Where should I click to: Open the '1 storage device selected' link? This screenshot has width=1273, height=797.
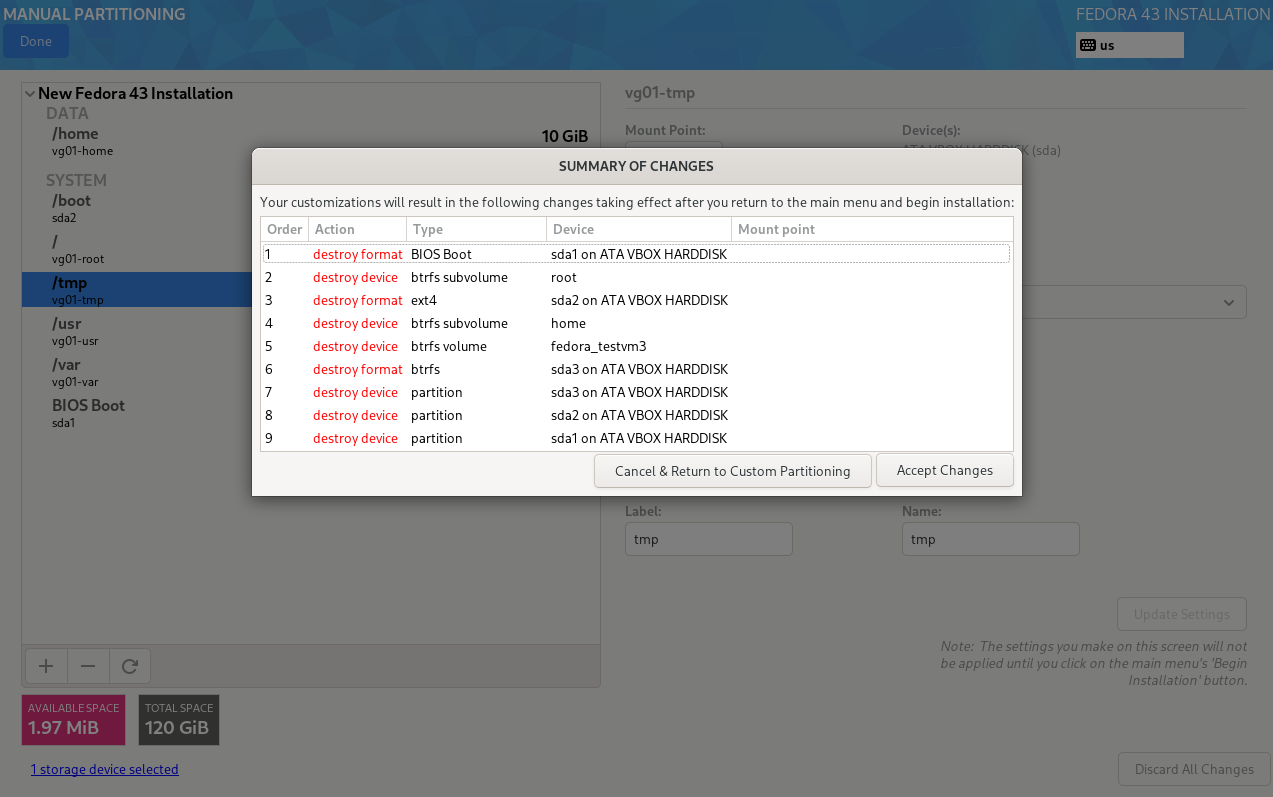pyautogui.click(x=104, y=769)
